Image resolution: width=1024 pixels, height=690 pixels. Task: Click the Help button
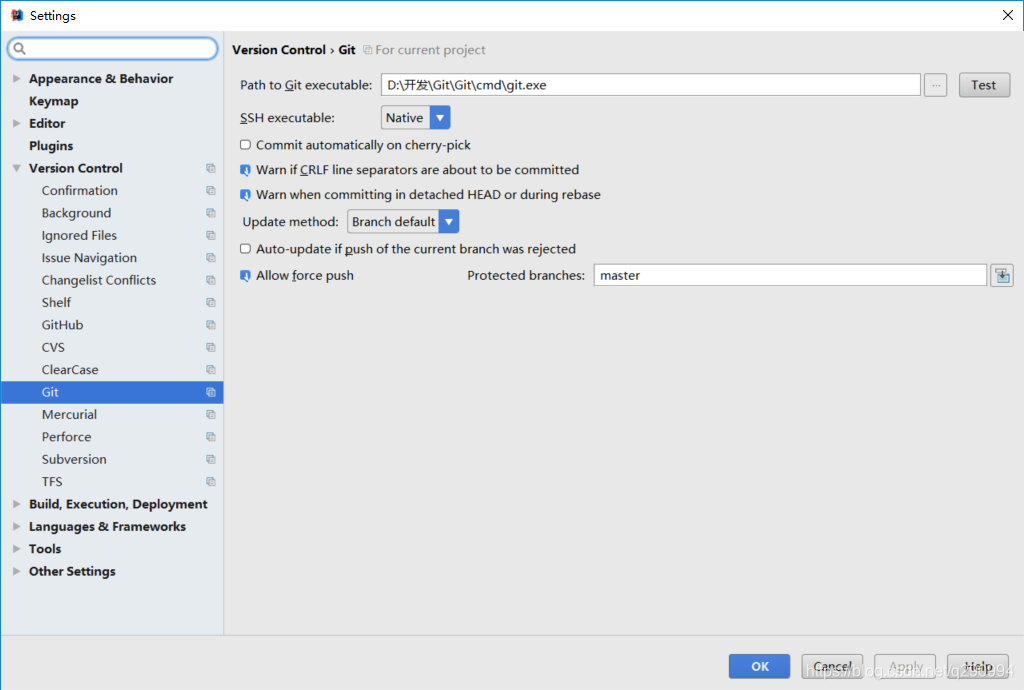point(978,666)
